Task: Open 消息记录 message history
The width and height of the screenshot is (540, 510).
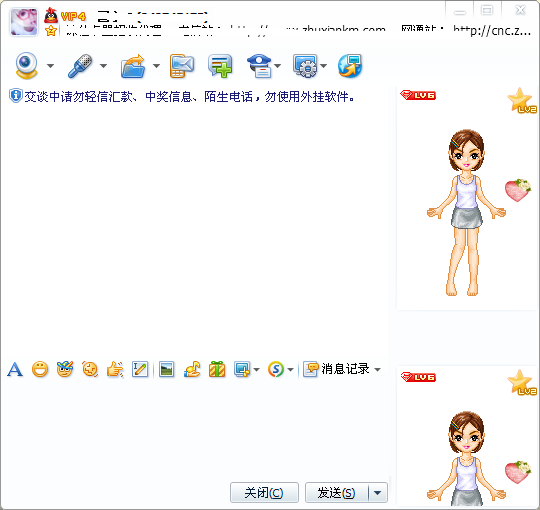Action: point(336,369)
